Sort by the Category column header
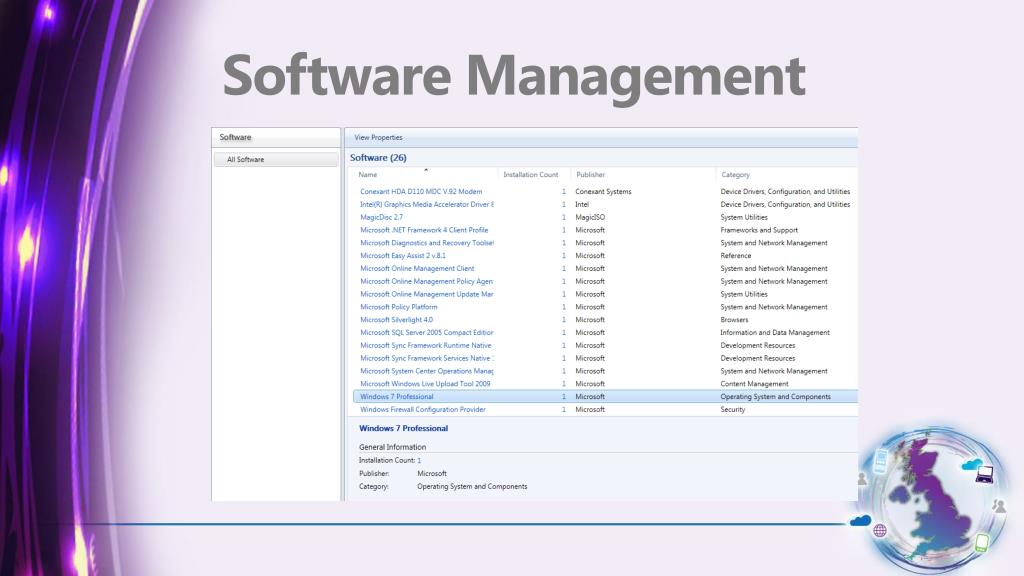1024x576 pixels. [x=735, y=175]
